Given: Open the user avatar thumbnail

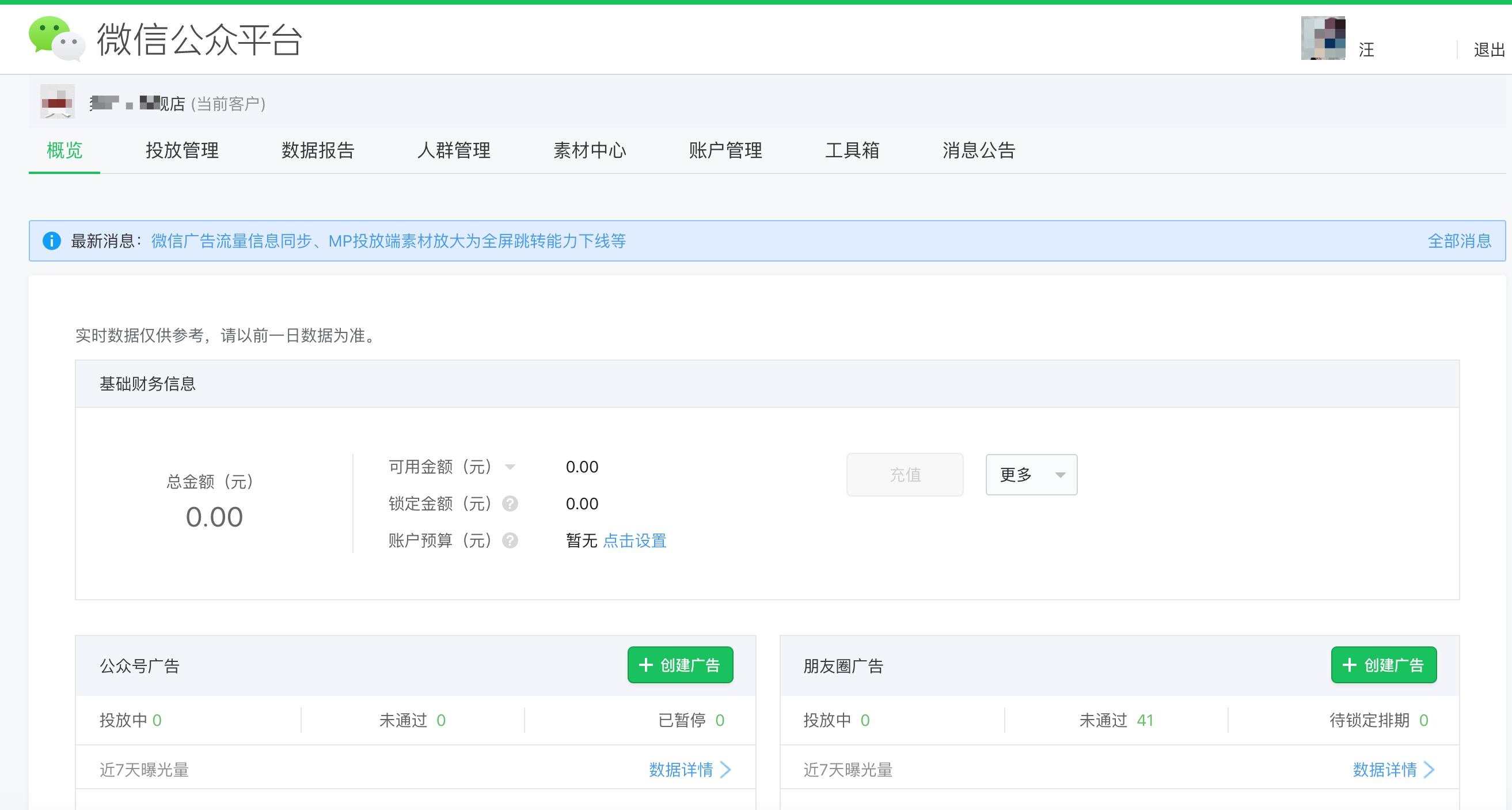Looking at the screenshot, I should pyautogui.click(x=1323, y=38).
